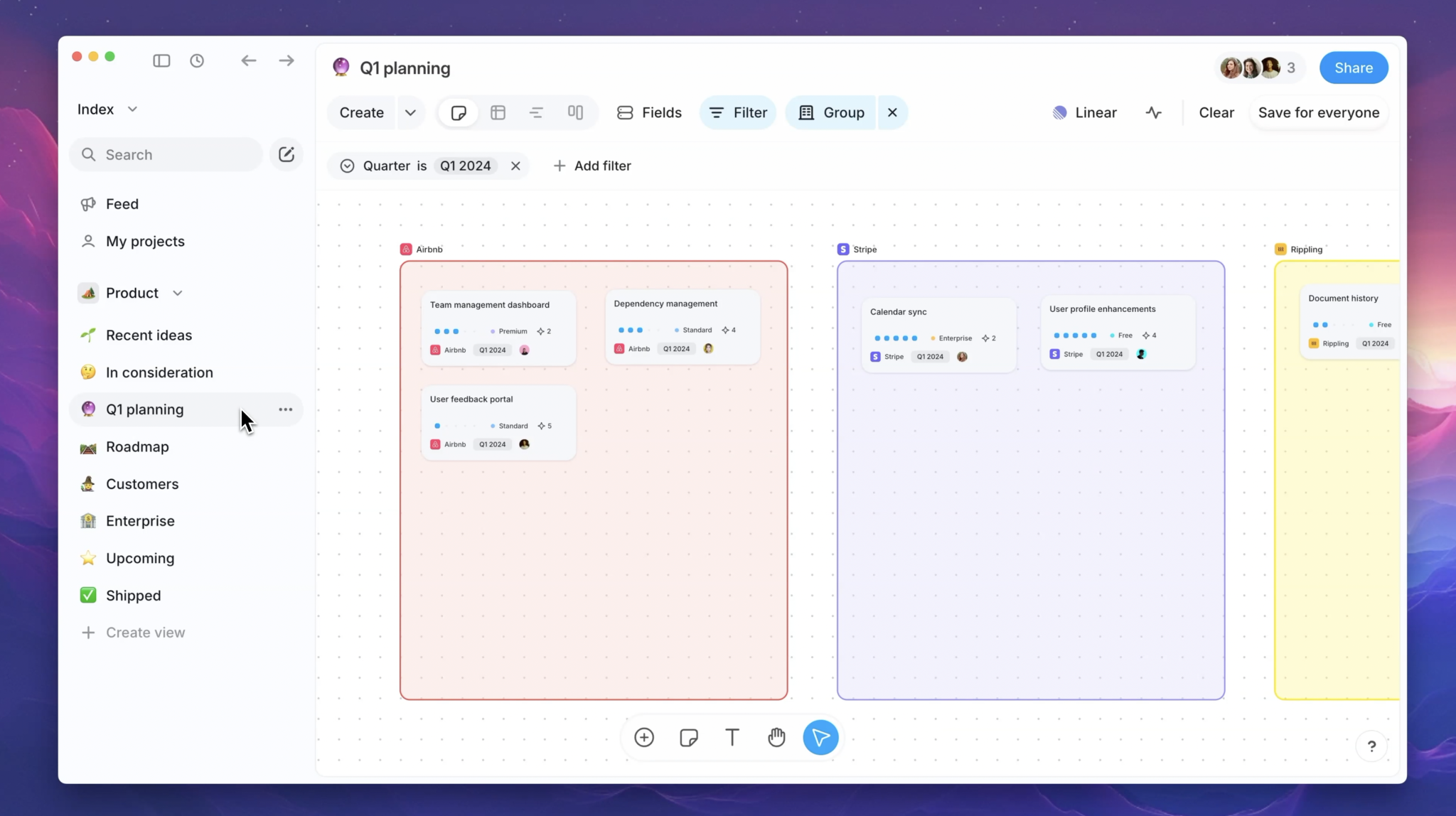Select the text tool
Viewport: 1456px width, 816px height.
pyautogui.click(x=732, y=737)
